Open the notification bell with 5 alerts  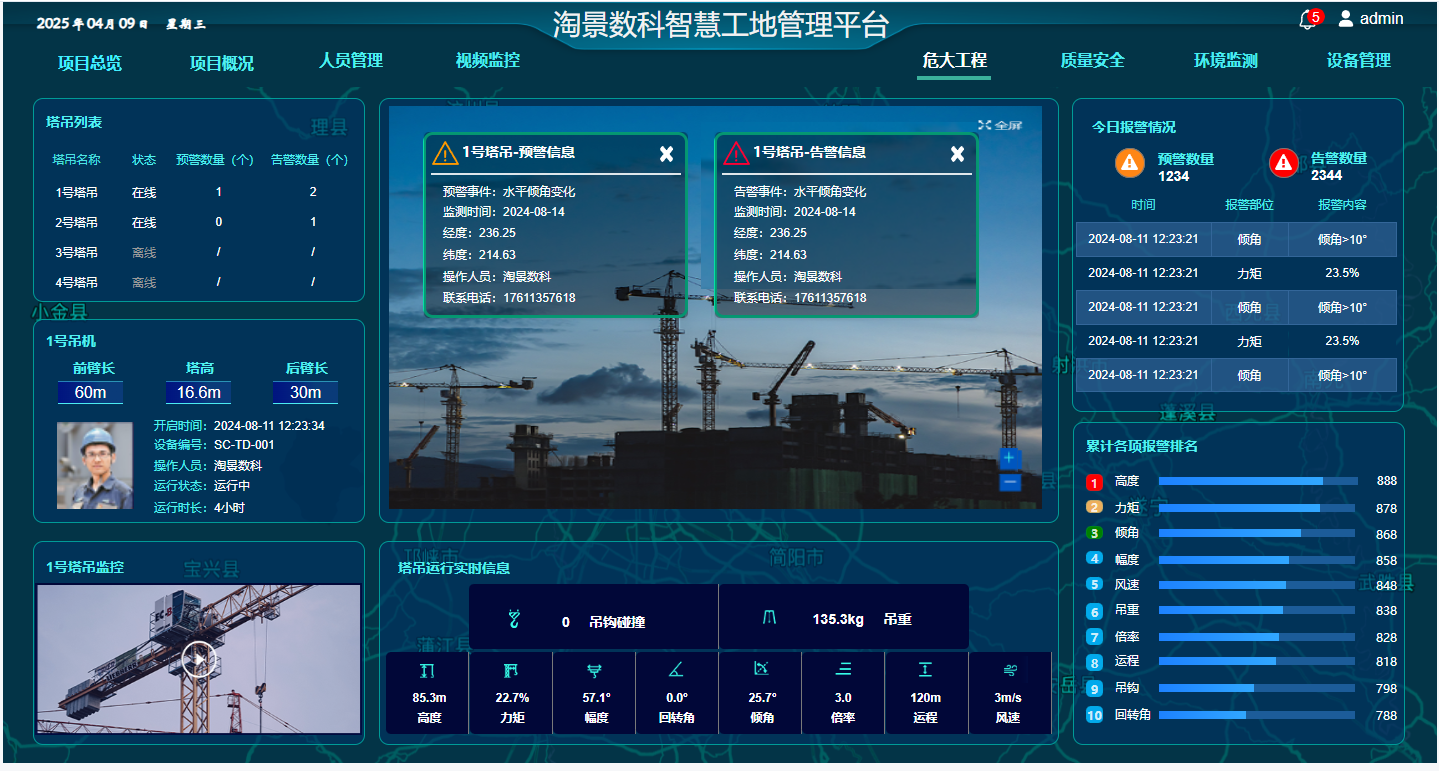(x=1307, y=20)
